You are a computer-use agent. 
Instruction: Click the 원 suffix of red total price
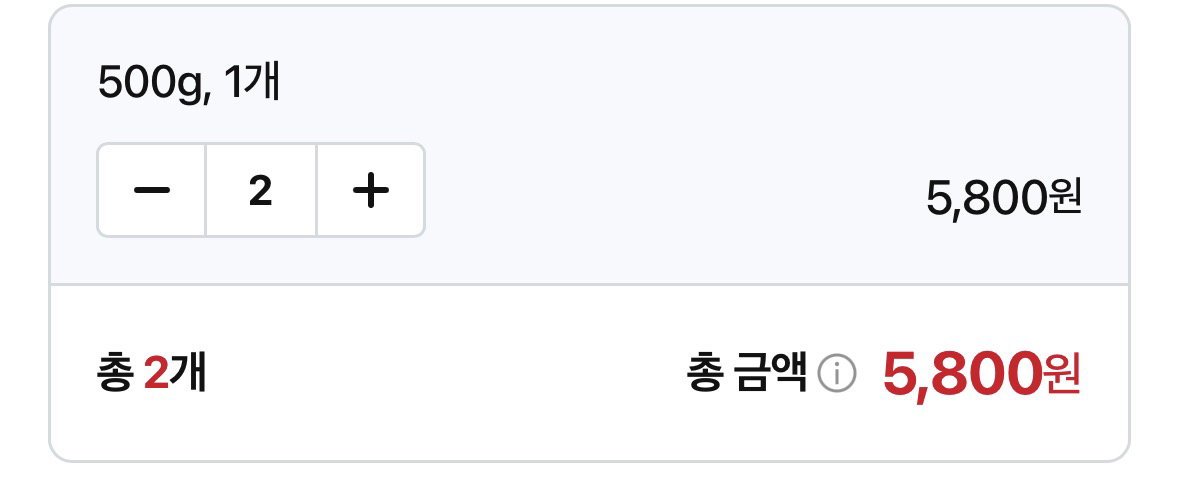pyautogui.click(x=1062, y=374)
